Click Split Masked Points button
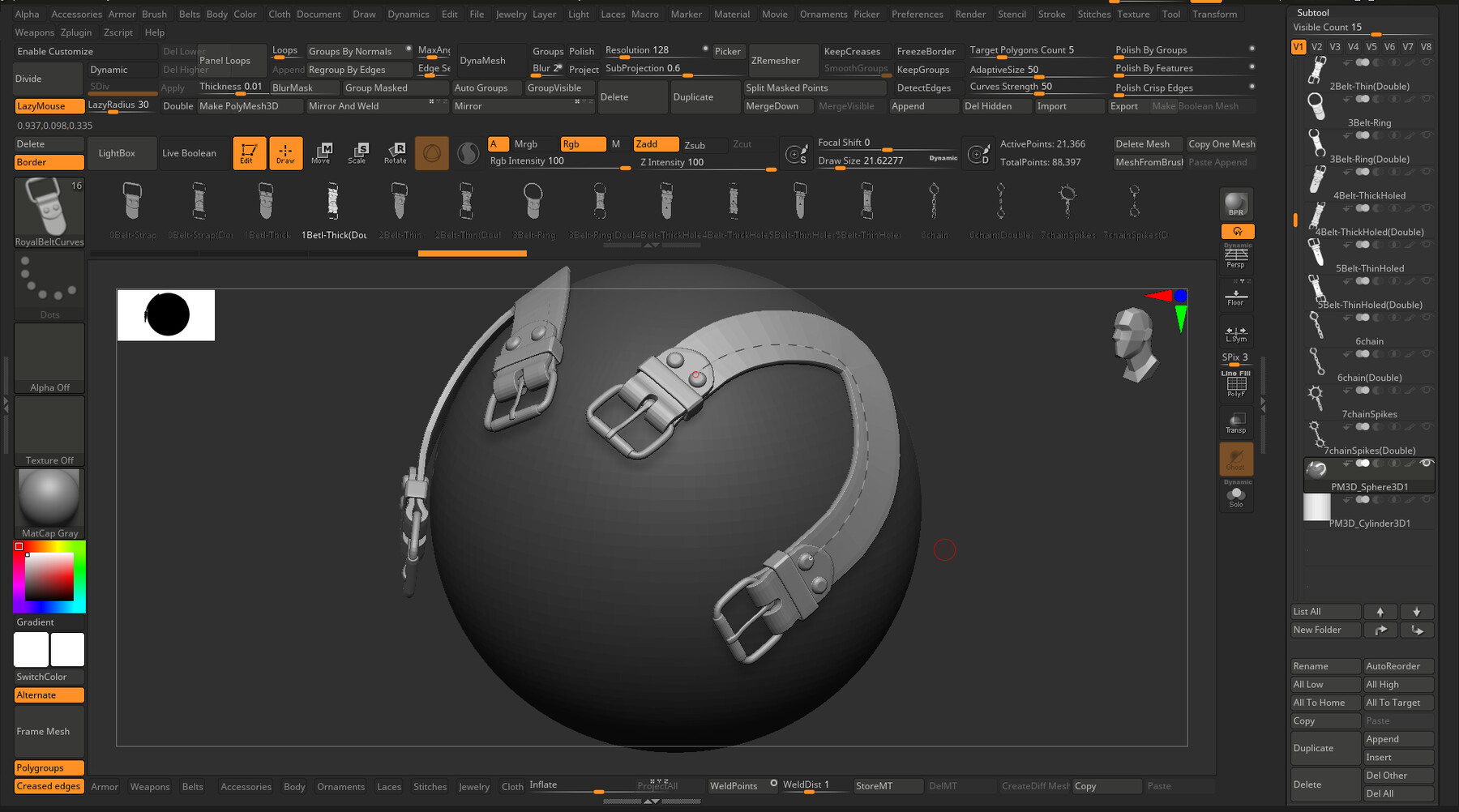The width and height of the screenshot is (1459, 812). tap(815, 88)
